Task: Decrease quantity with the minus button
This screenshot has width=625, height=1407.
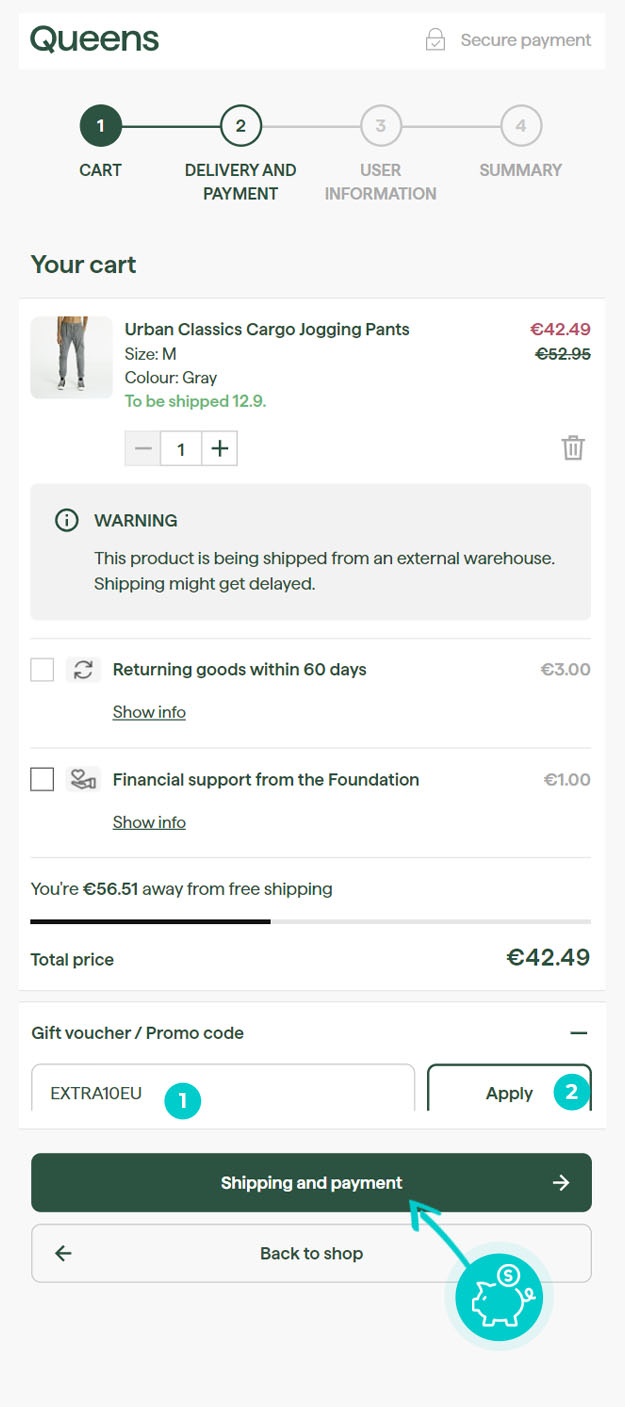Action: click(x=143, y=449)
